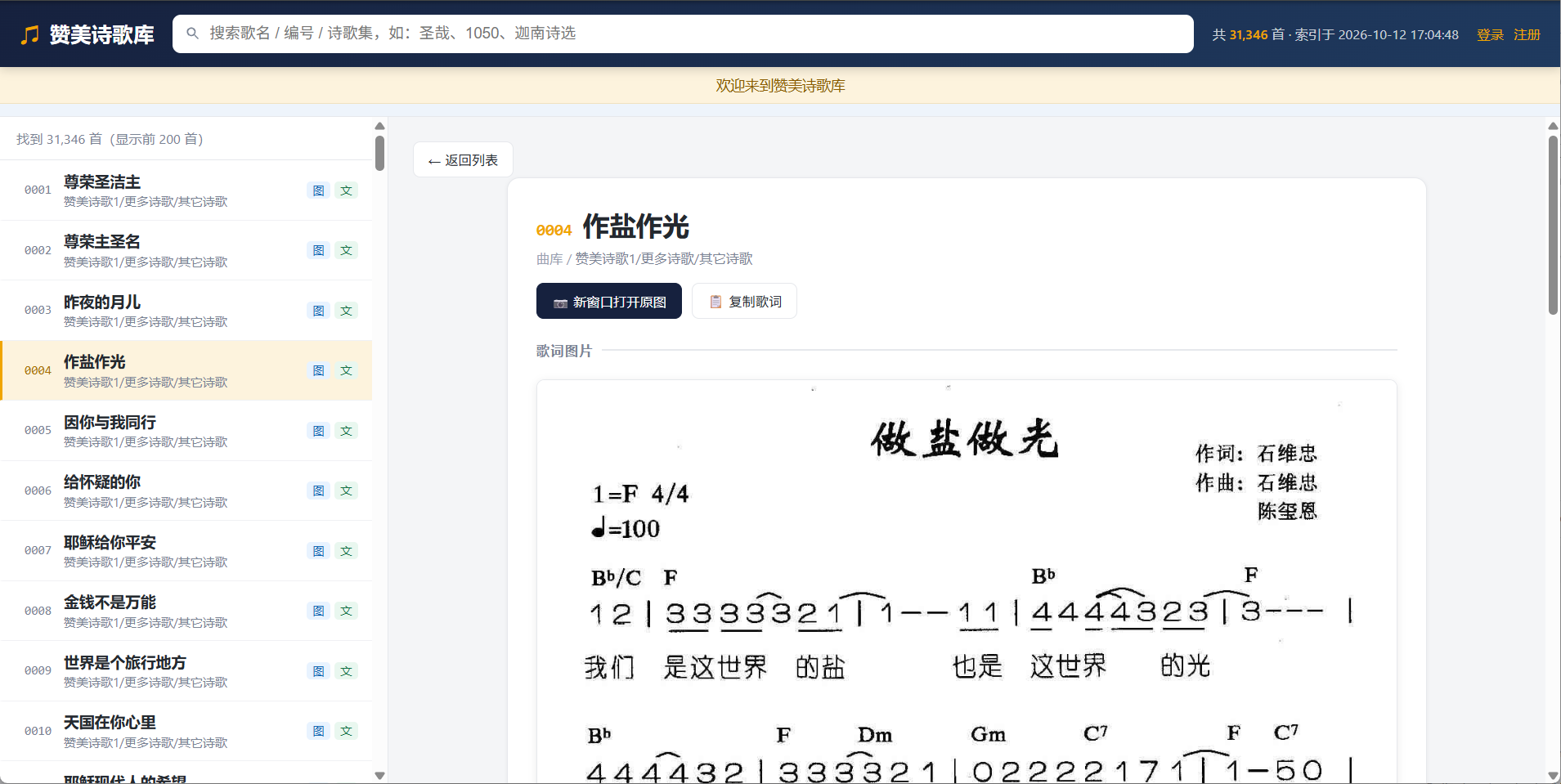Select song 0010 天国在你心里
Viewport: 1561px width, 784px height.
186,731
